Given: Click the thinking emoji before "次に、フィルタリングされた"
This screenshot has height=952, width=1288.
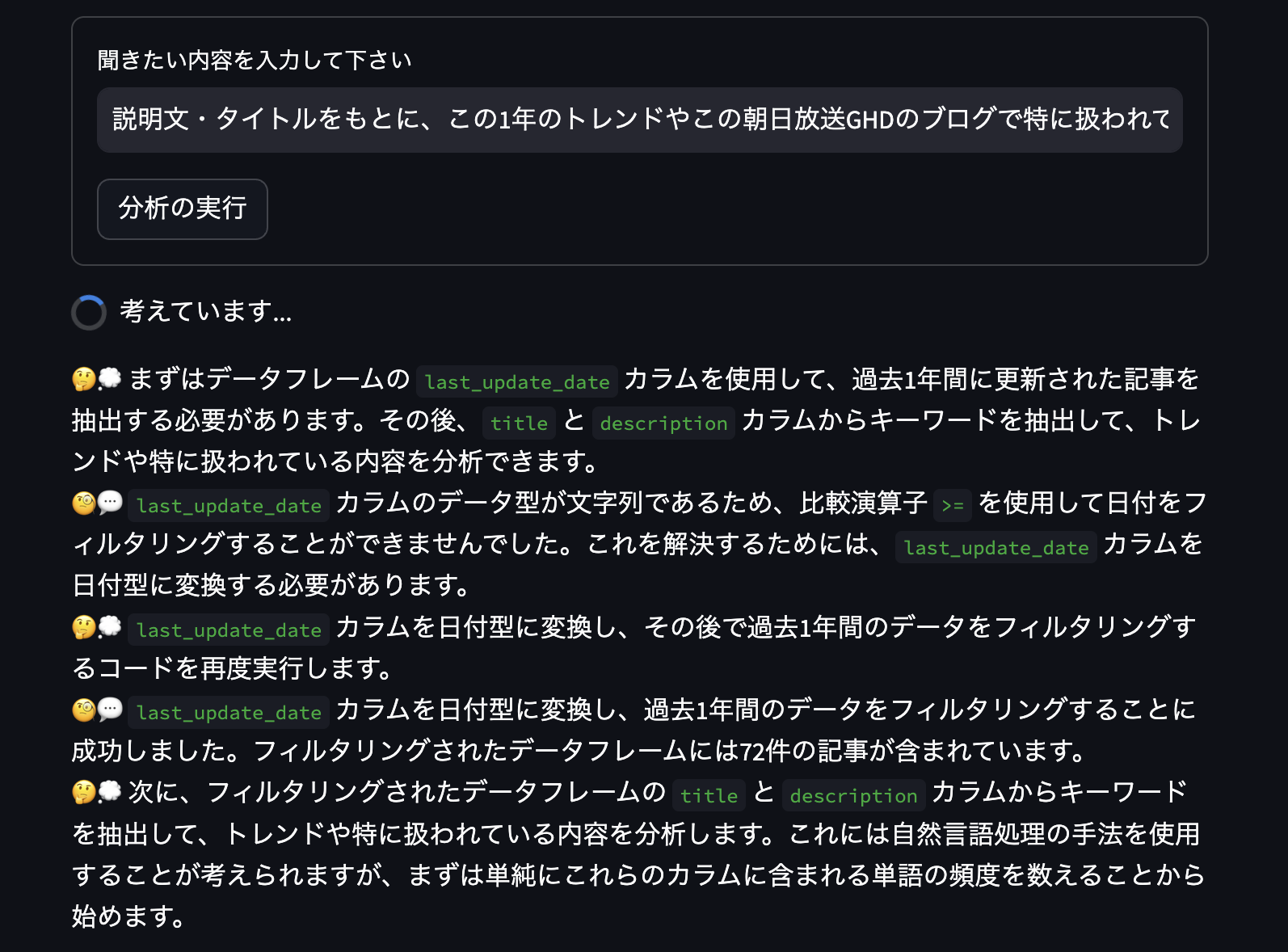Looking at the screenshot, I should tap(83, 792).
